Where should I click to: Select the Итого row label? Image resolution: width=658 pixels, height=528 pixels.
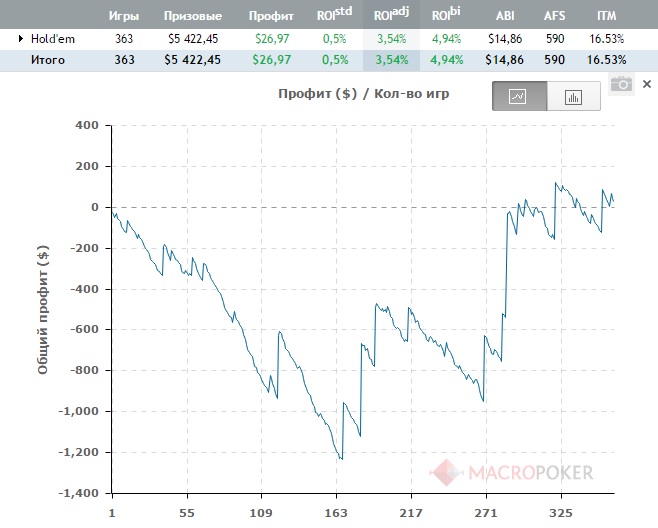pyautogui.click(x=48, y=60)
